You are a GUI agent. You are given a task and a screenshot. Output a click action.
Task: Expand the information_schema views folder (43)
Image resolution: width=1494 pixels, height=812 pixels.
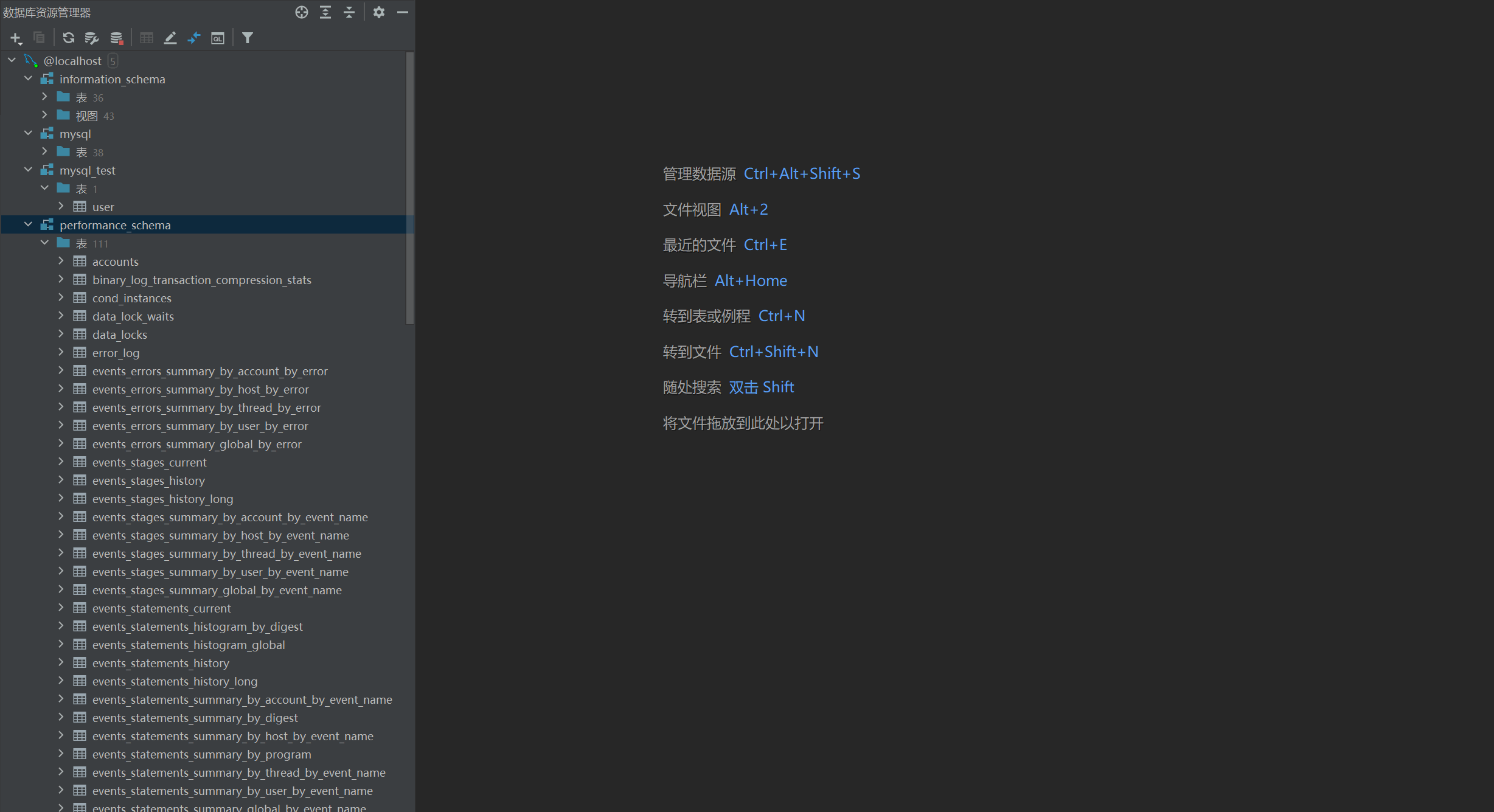(x=44, y=115)
